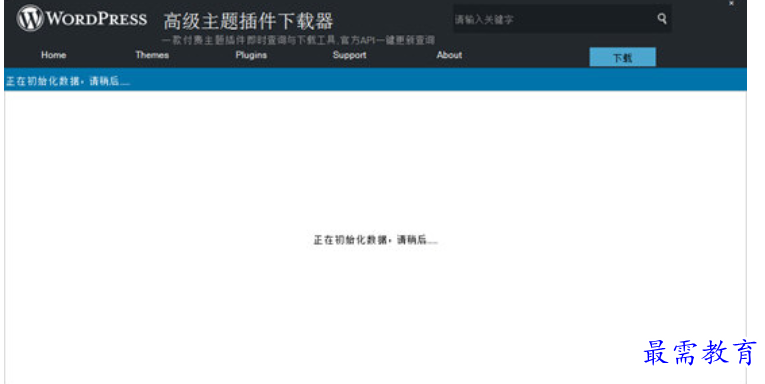Click the centered loading message 正在初始化数据
Screen dimensions: 765x384
[x=375, y=240]
